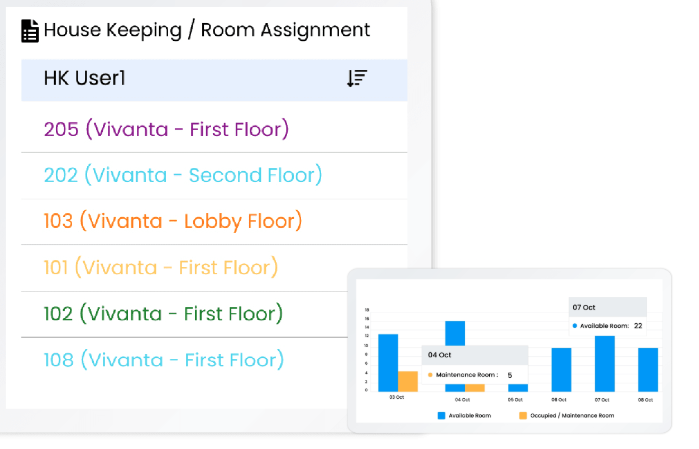Viewport: 699px width, 449px height.
Task: Toggle Occupied / Maintenance Room legend swatch
Action: pyautogui.click(x=523, y=414)
